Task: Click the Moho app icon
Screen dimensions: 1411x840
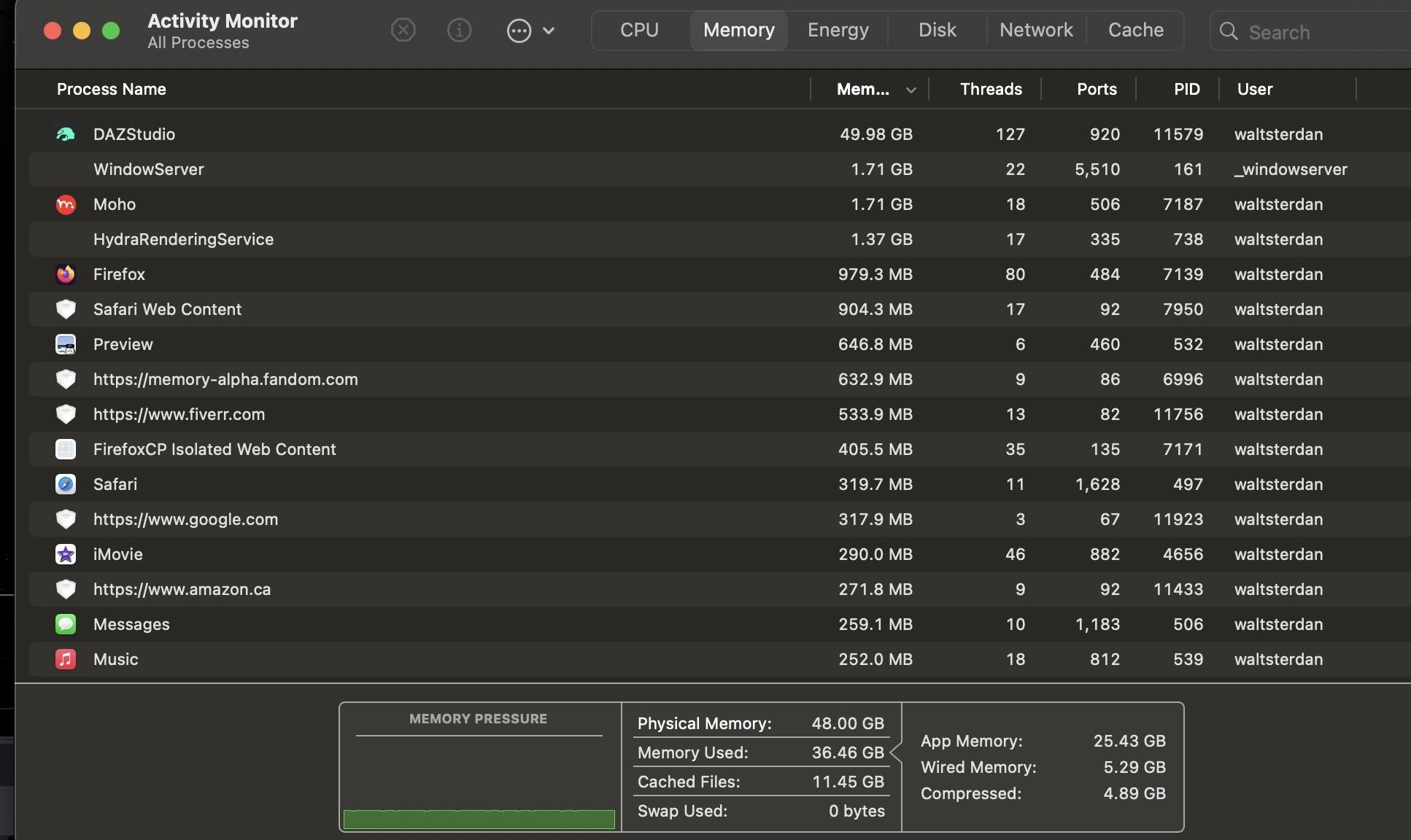Action: click(x=66, y=204)
